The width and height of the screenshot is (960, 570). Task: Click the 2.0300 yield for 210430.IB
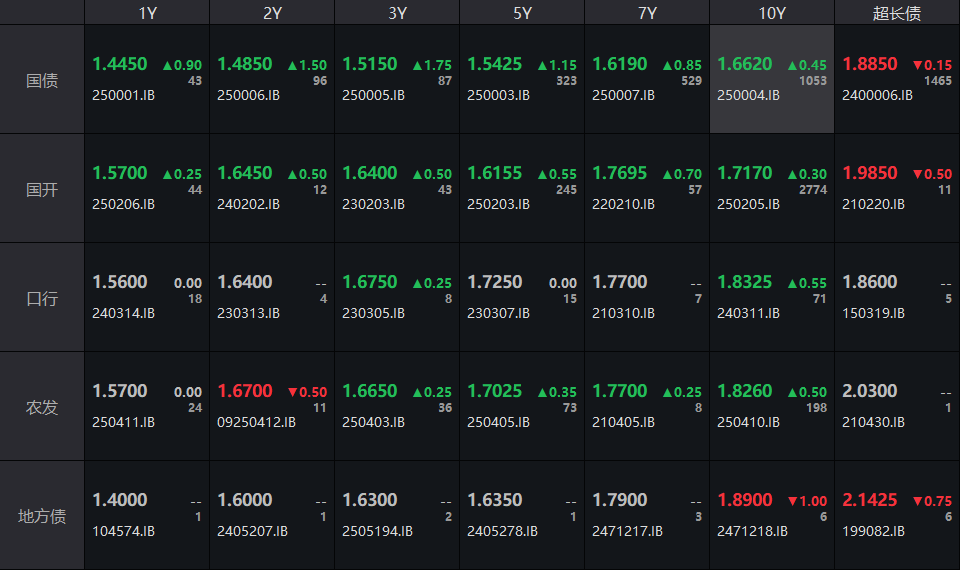click(870, 391)
